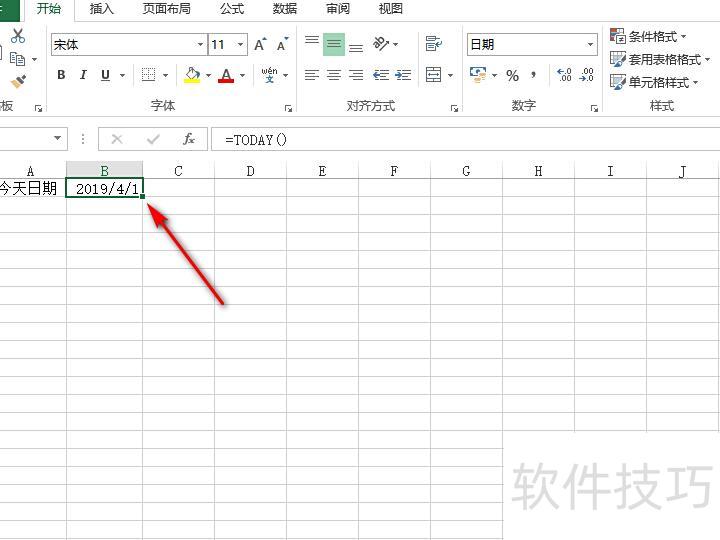Viewport: 720px width, 540px height.
Task: Decrease indent icon
Action: pyautogui.click(x=381, y=75)
